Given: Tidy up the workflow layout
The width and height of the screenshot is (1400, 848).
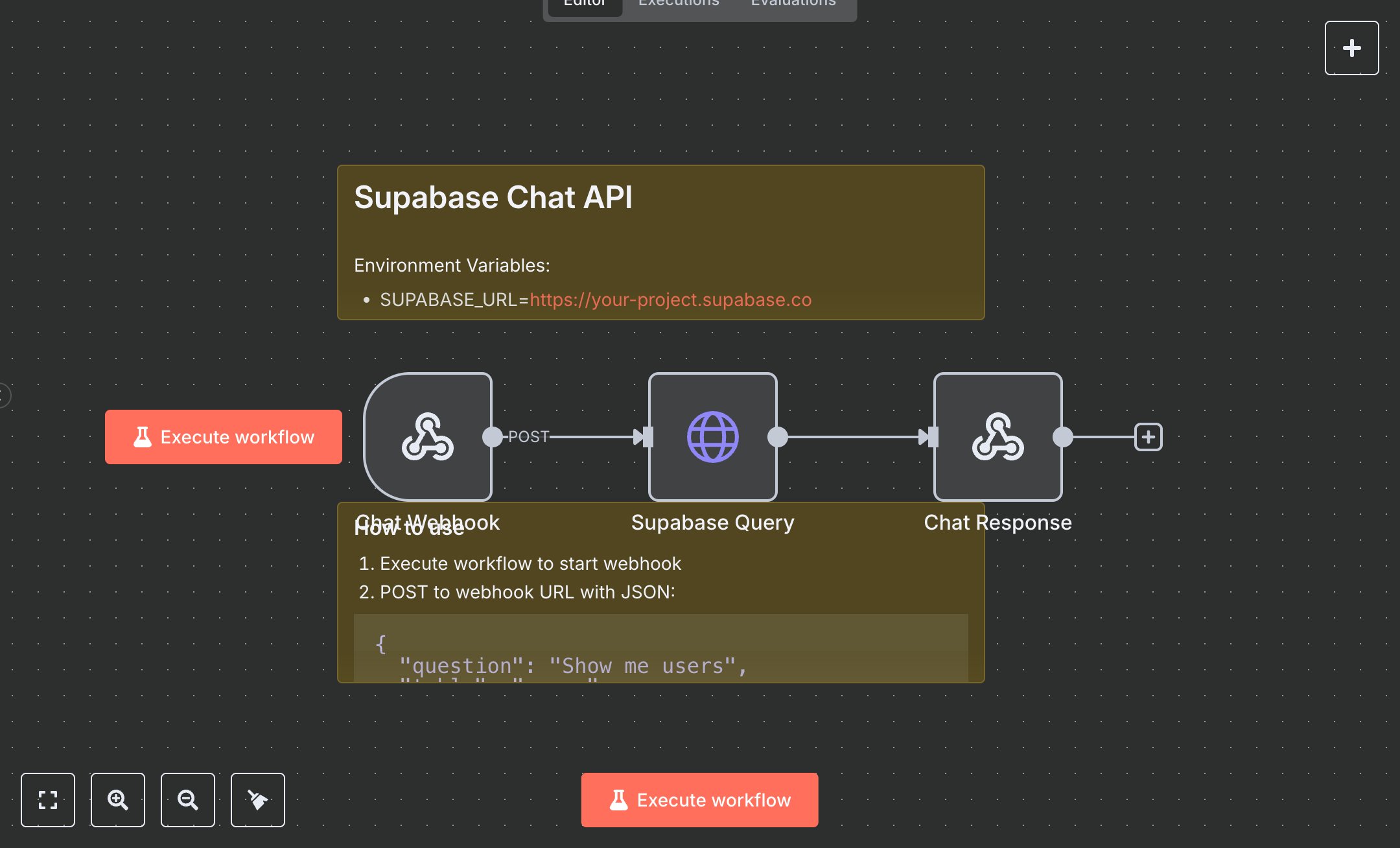Looking at the screenshot, I should 257,800.
